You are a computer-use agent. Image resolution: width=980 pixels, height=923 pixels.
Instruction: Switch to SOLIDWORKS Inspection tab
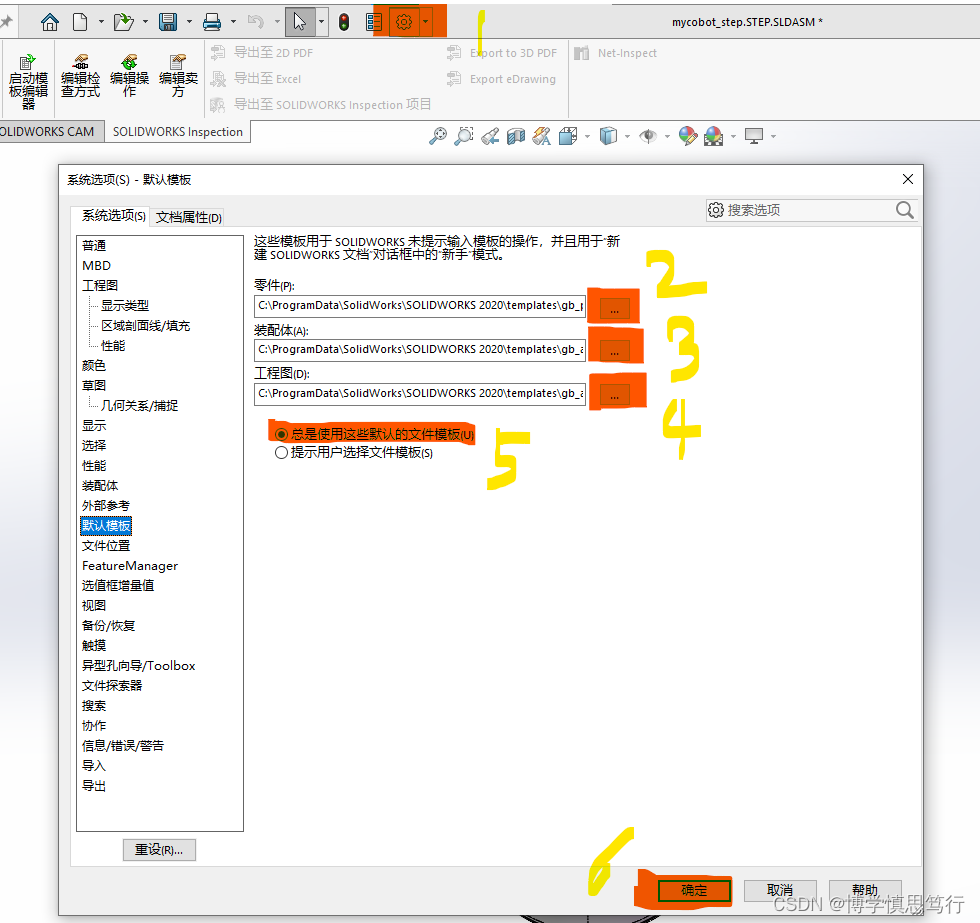click(x=178, y=132)
